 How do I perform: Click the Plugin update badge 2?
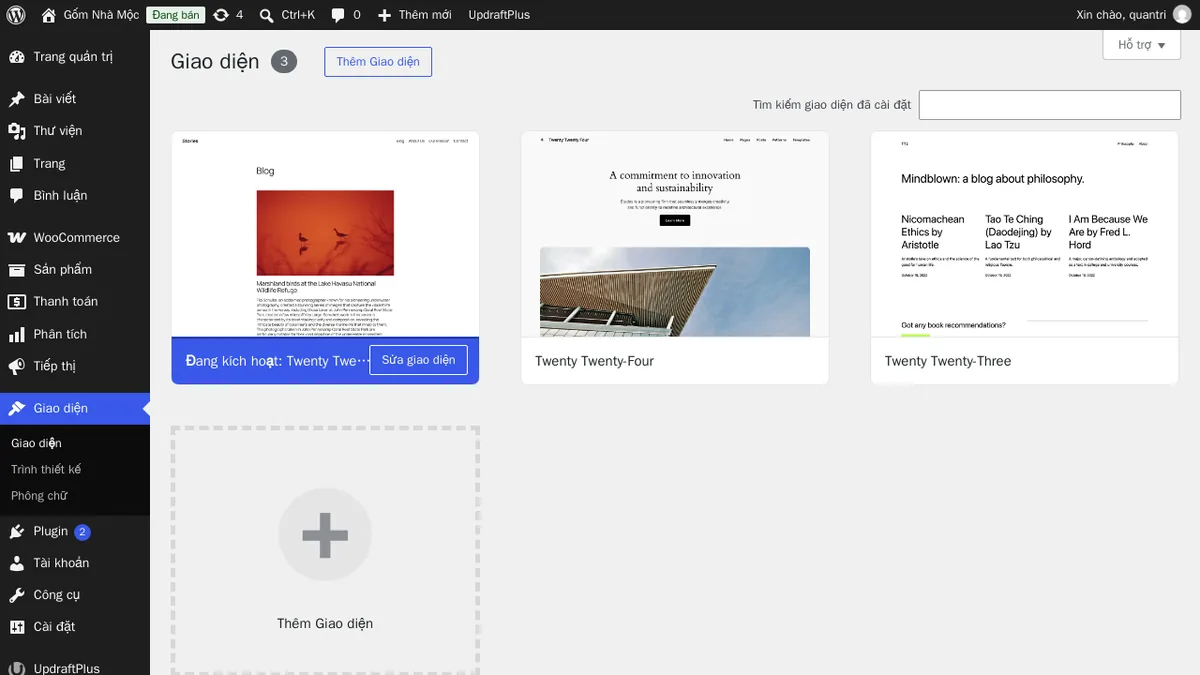tap(82, 532)
